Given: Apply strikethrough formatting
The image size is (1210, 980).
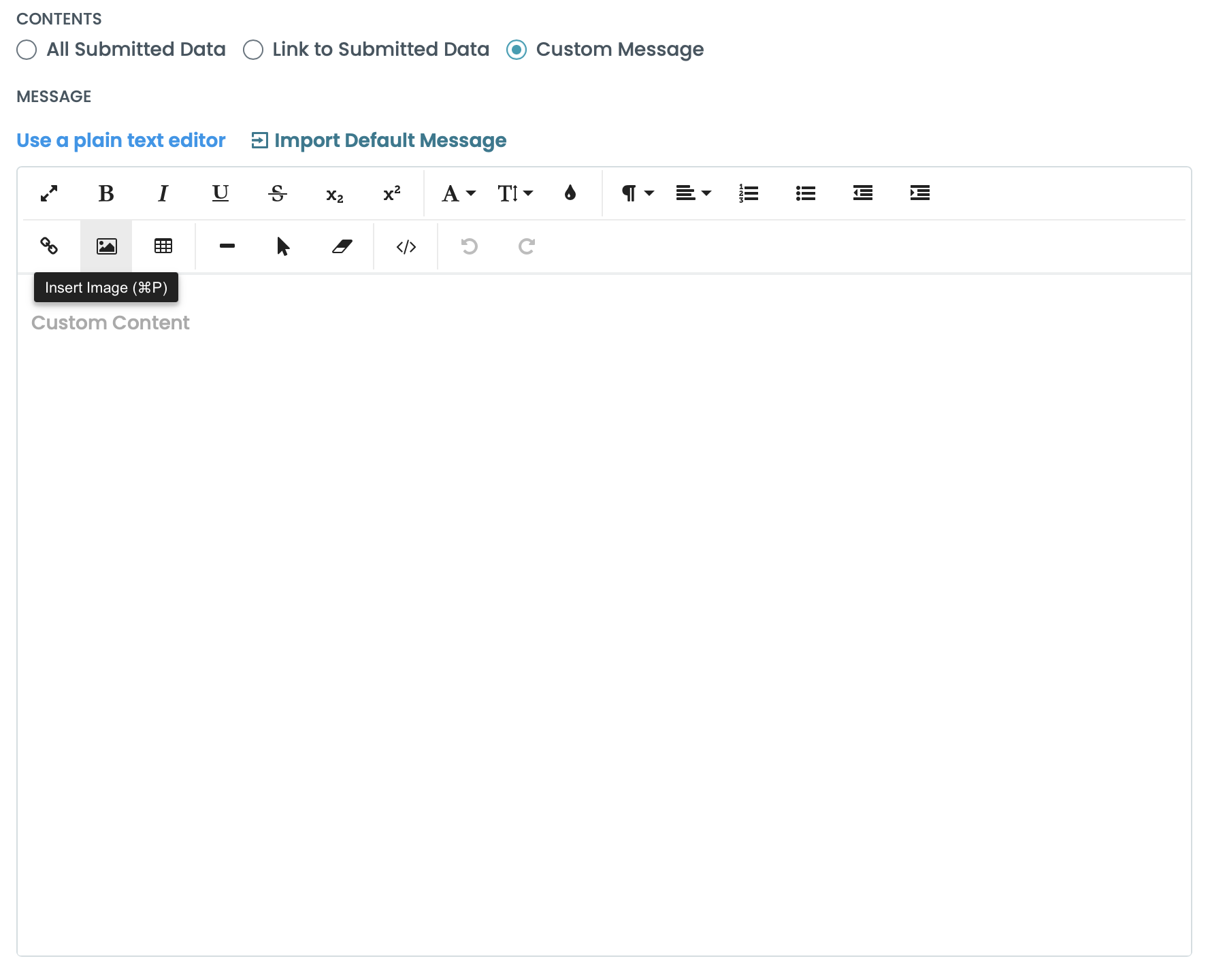Looking at the screenshot, I should click(x=277, y=194).
